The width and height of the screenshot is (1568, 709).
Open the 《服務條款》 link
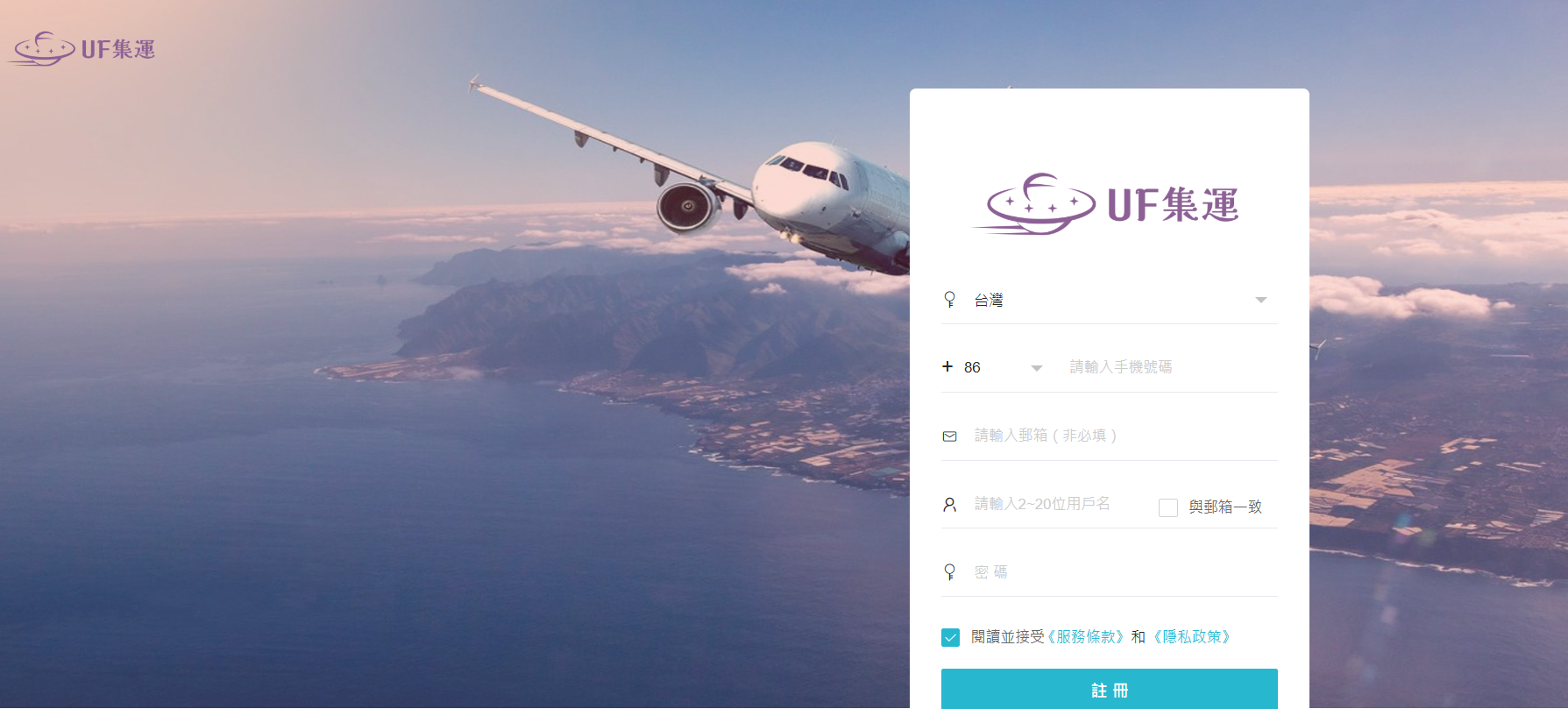(1088, 637)
